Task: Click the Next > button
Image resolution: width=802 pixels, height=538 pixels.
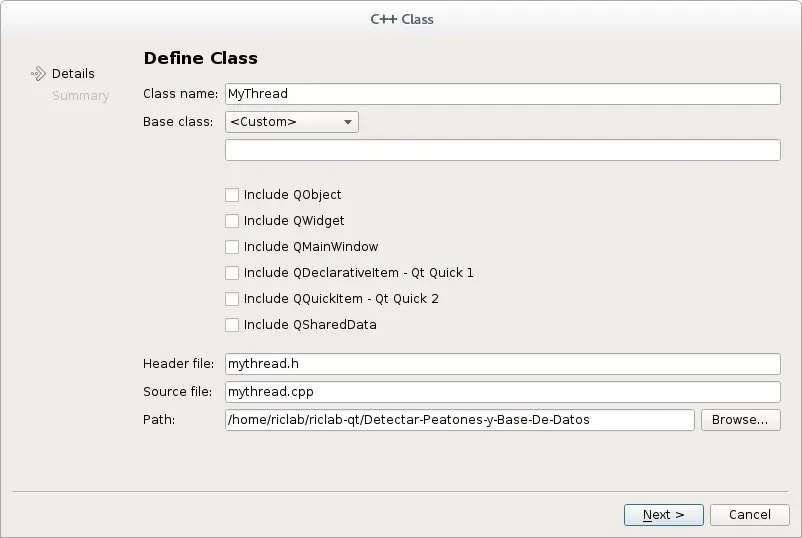Action: point(663,515)
